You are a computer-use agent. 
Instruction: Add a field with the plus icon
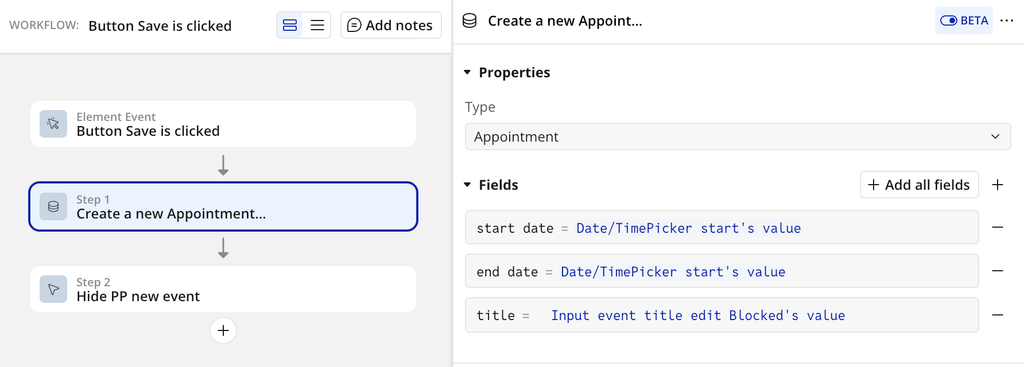[997, 185]
